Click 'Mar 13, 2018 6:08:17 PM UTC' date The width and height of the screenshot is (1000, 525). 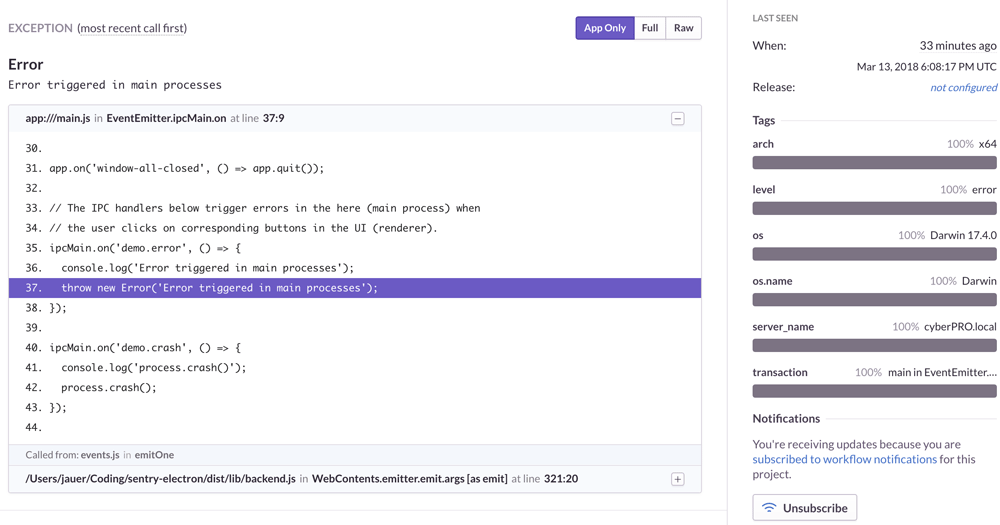(x=927, y=66)
